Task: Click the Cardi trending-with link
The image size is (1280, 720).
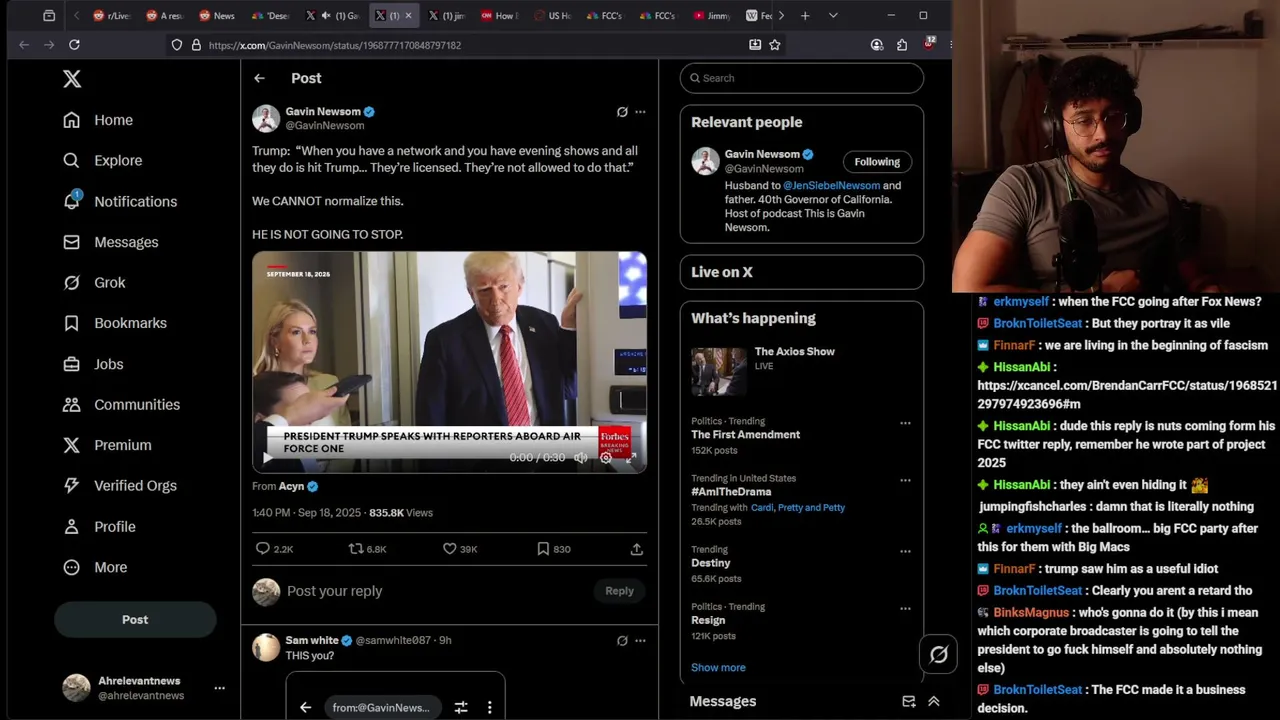Action: [x=762, y=508]
